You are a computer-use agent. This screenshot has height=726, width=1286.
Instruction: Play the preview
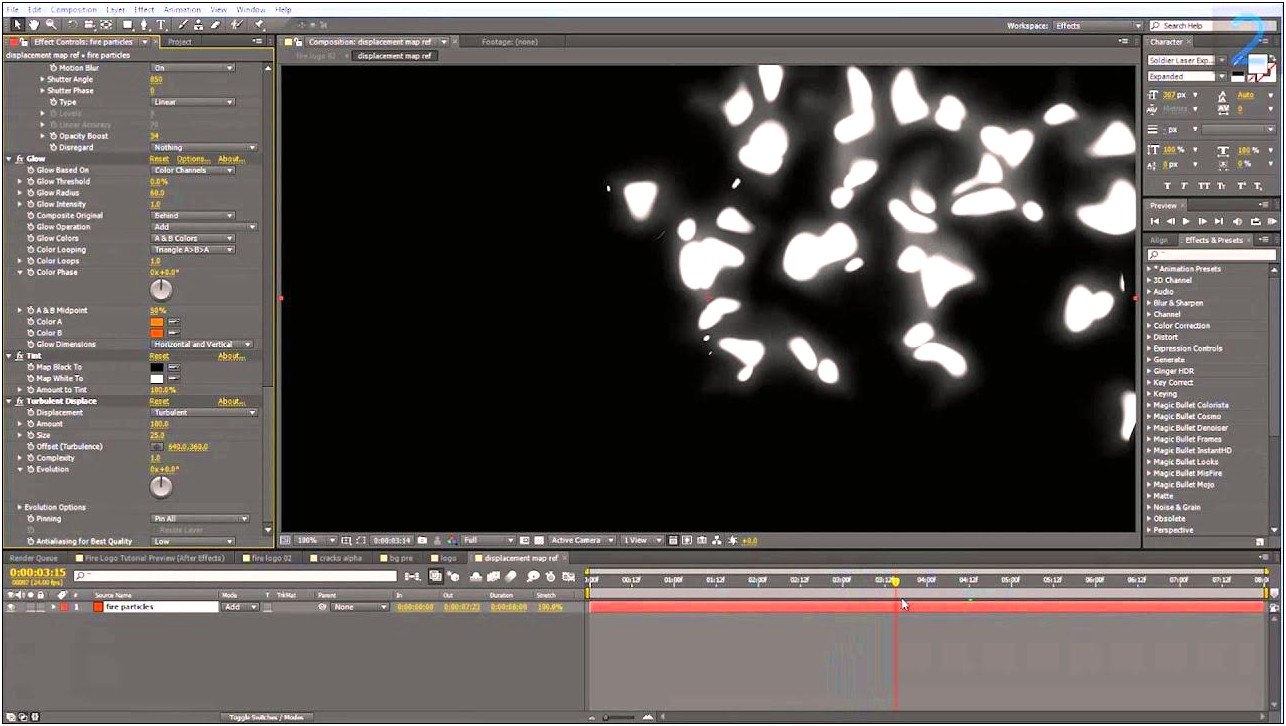(1186, 221)
